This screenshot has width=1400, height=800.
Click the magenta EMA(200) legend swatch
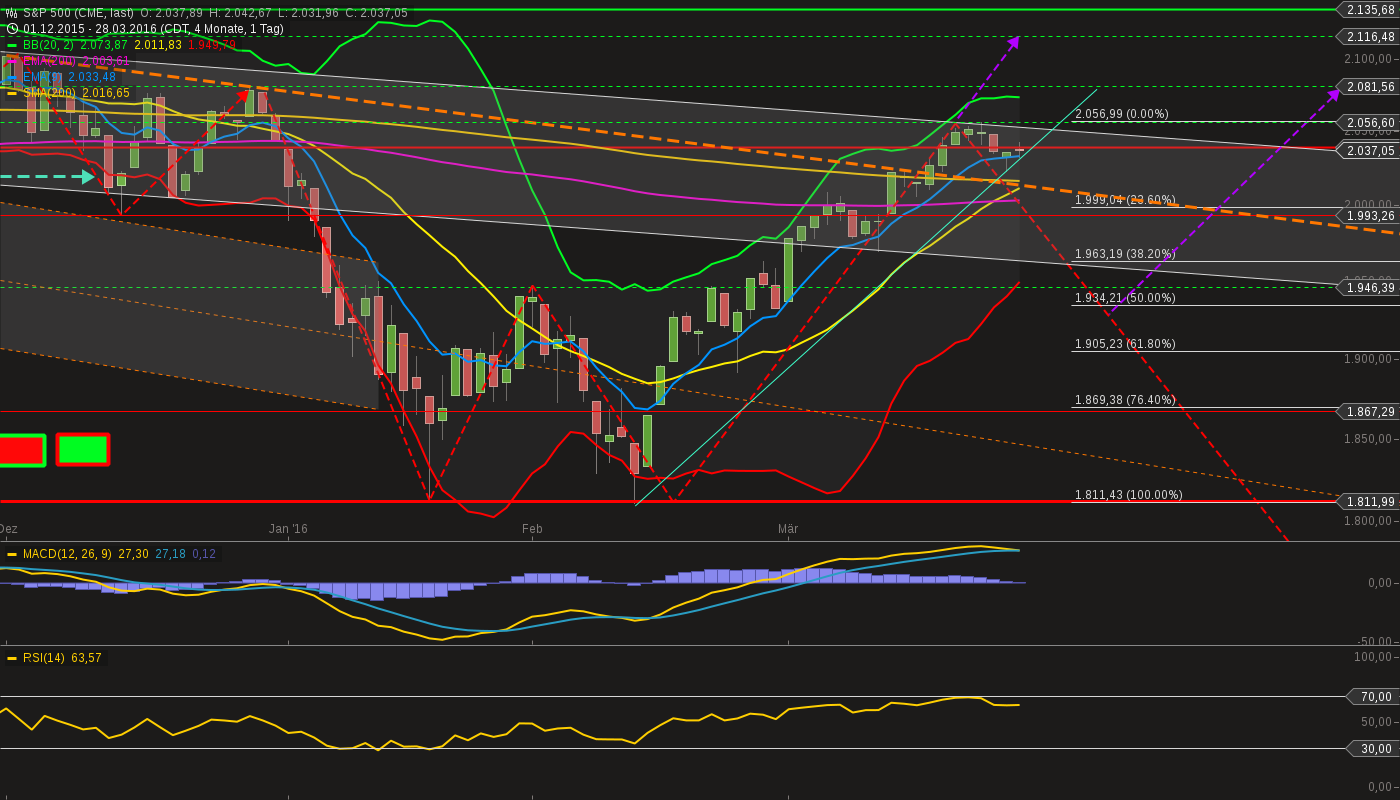(x=12, y=61)
